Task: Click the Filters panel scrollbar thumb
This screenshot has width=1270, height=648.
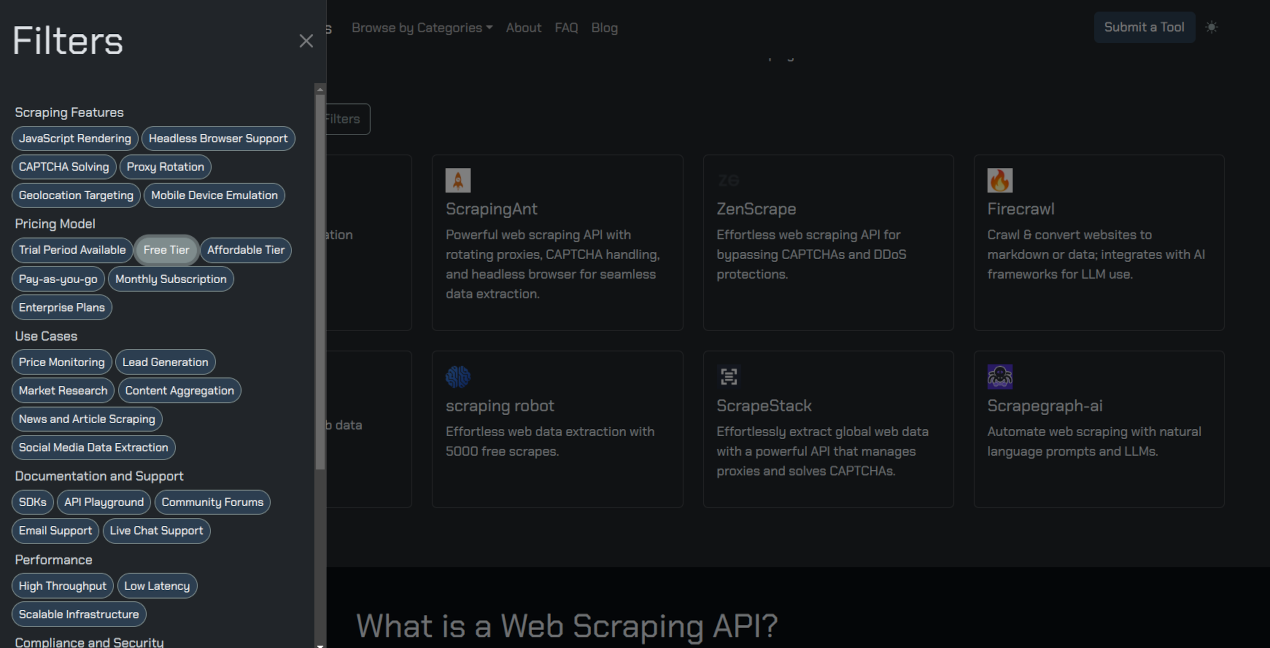Action: [x=320, y=283]
